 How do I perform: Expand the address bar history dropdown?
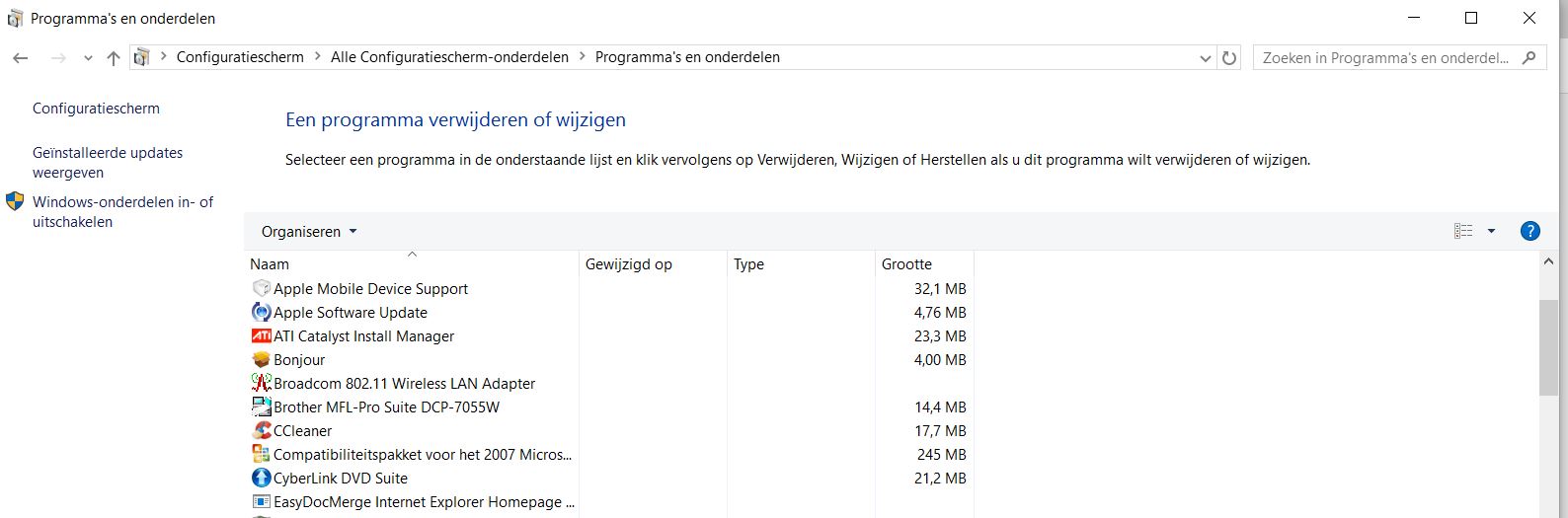[x=1205, y=57]
